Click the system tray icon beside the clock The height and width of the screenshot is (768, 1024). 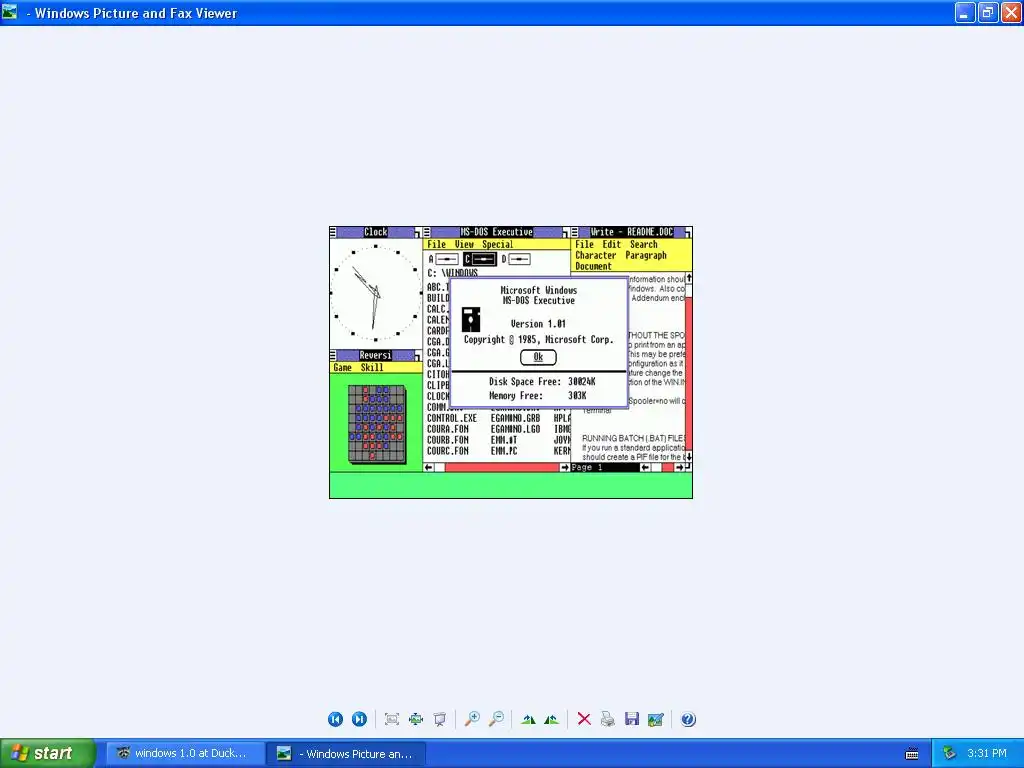(950, 754)
